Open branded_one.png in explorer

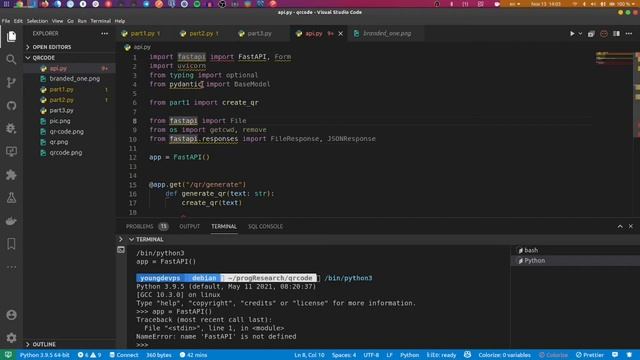coord(69,79)
